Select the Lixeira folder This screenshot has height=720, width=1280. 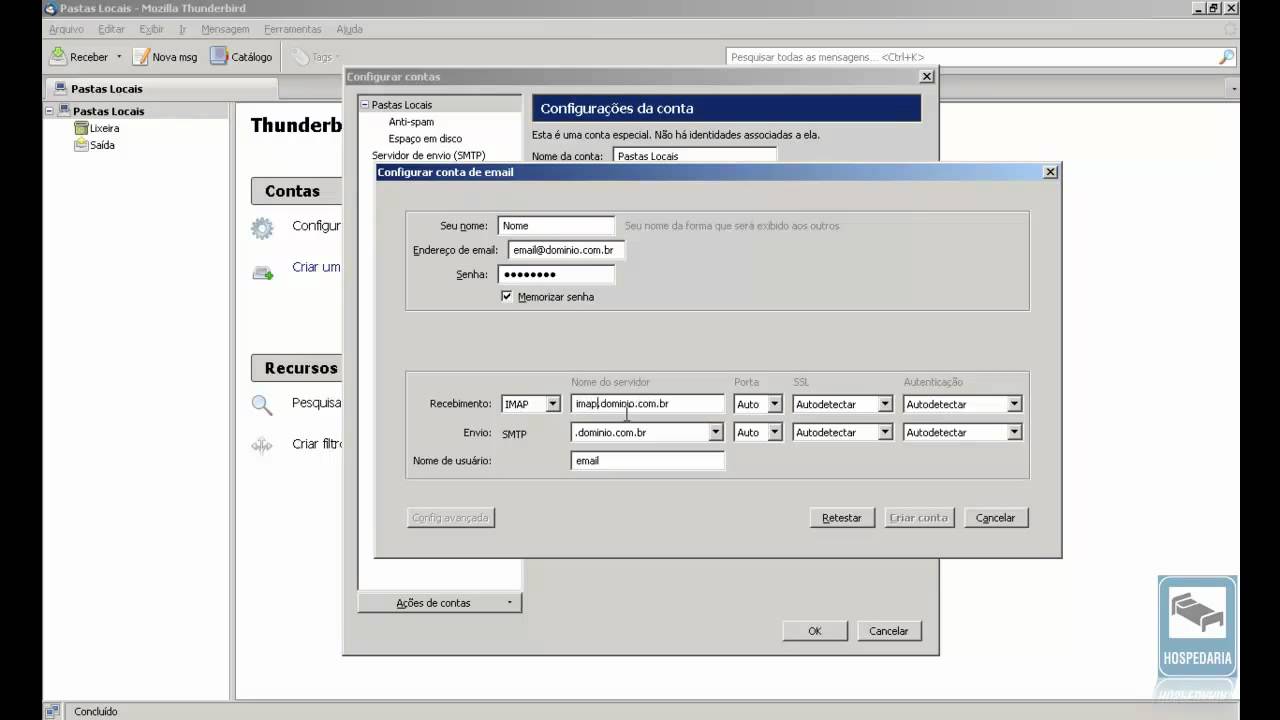[x=104, y=128]
